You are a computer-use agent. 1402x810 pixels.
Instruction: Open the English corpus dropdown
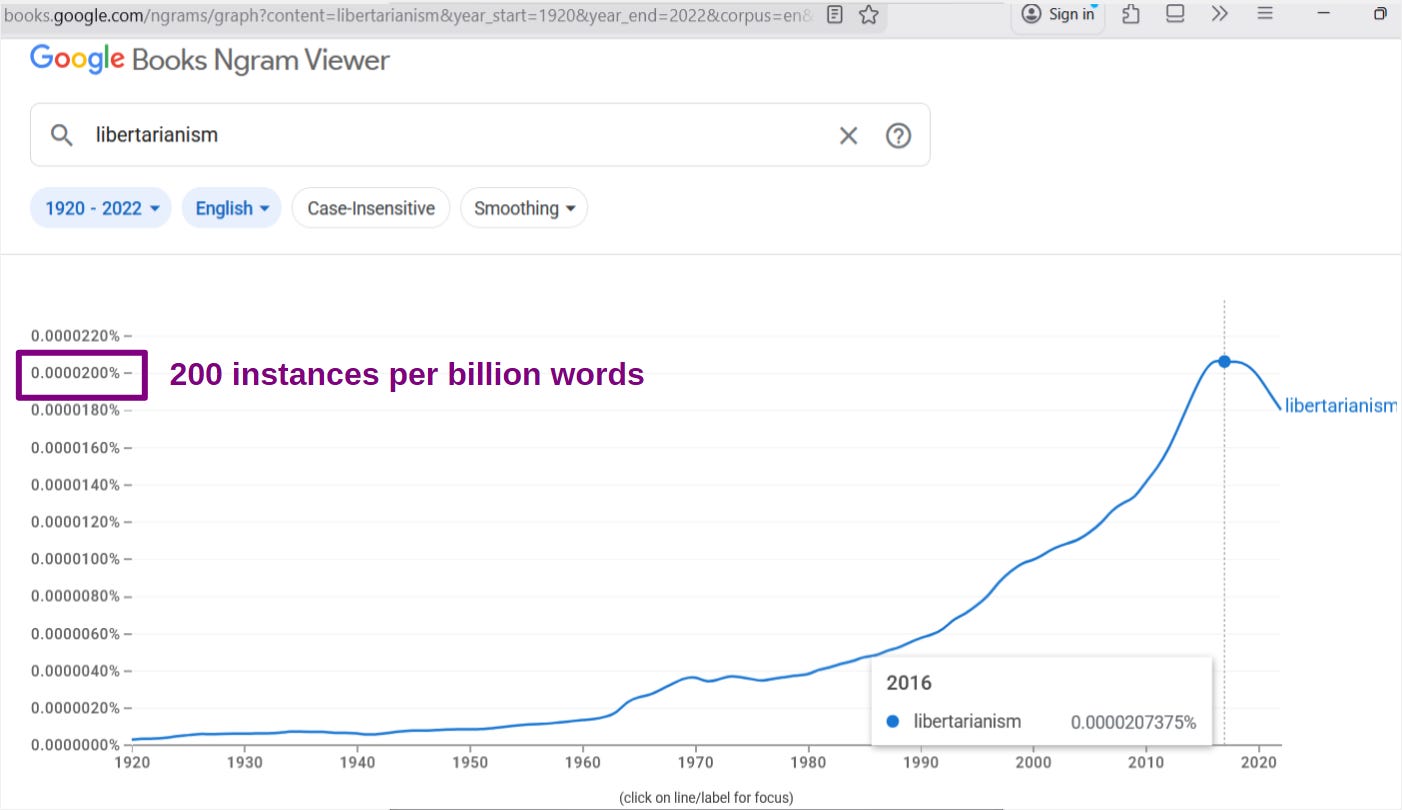pyautogui.click(x=232, y=208)
